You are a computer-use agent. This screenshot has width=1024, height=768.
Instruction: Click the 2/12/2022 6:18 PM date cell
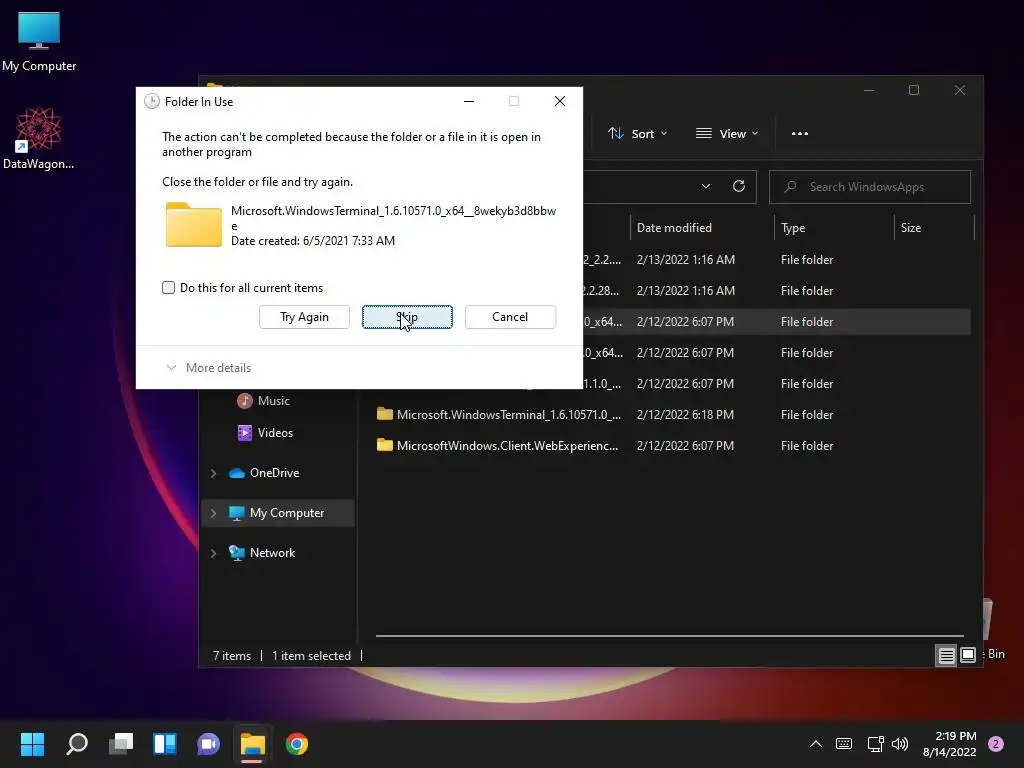pos(685,415)
